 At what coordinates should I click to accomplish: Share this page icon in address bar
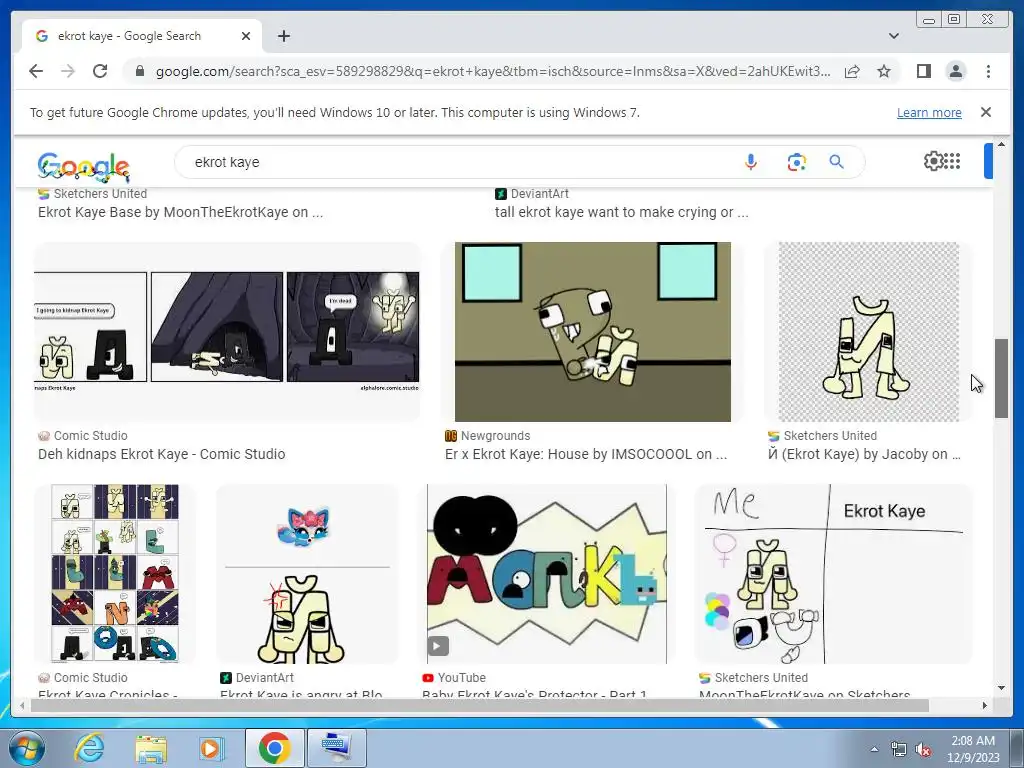coord(852,71)
